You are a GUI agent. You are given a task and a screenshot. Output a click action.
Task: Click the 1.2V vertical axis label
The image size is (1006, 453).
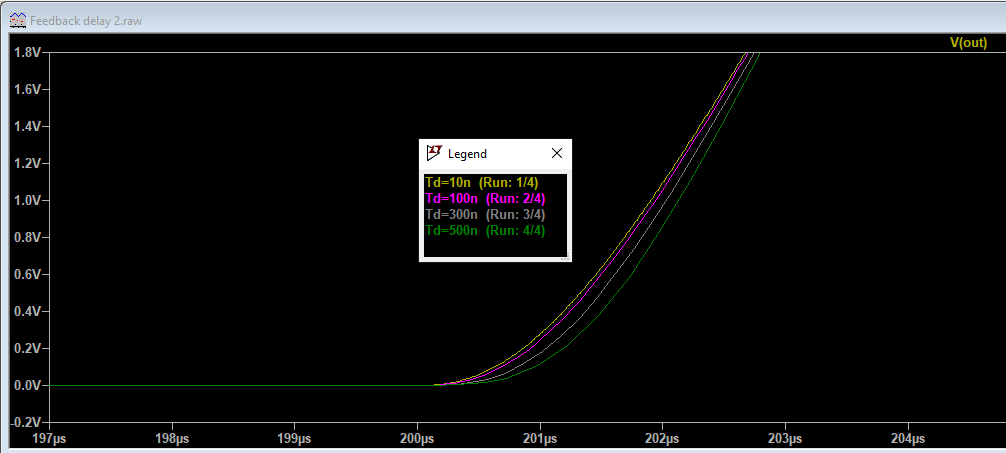pos(28,164)
